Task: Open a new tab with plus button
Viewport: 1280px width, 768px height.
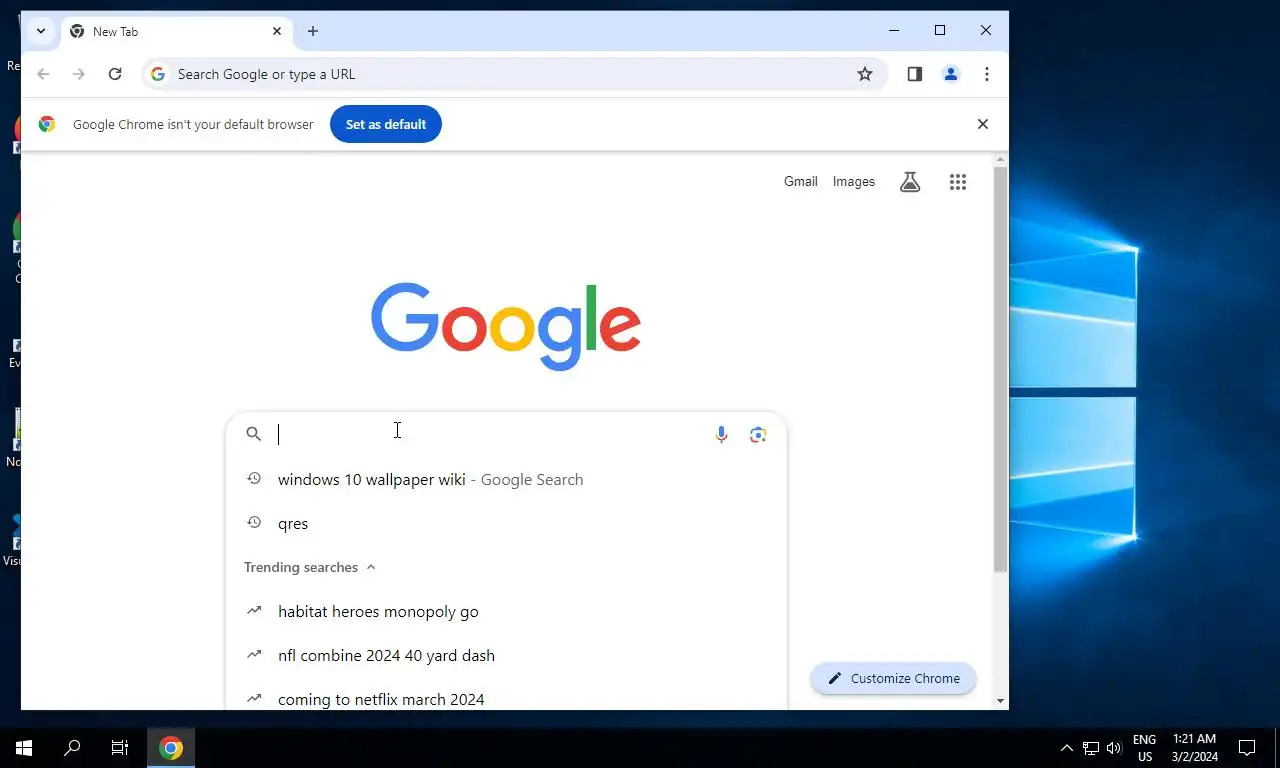Action: click(x=313, y=31)
